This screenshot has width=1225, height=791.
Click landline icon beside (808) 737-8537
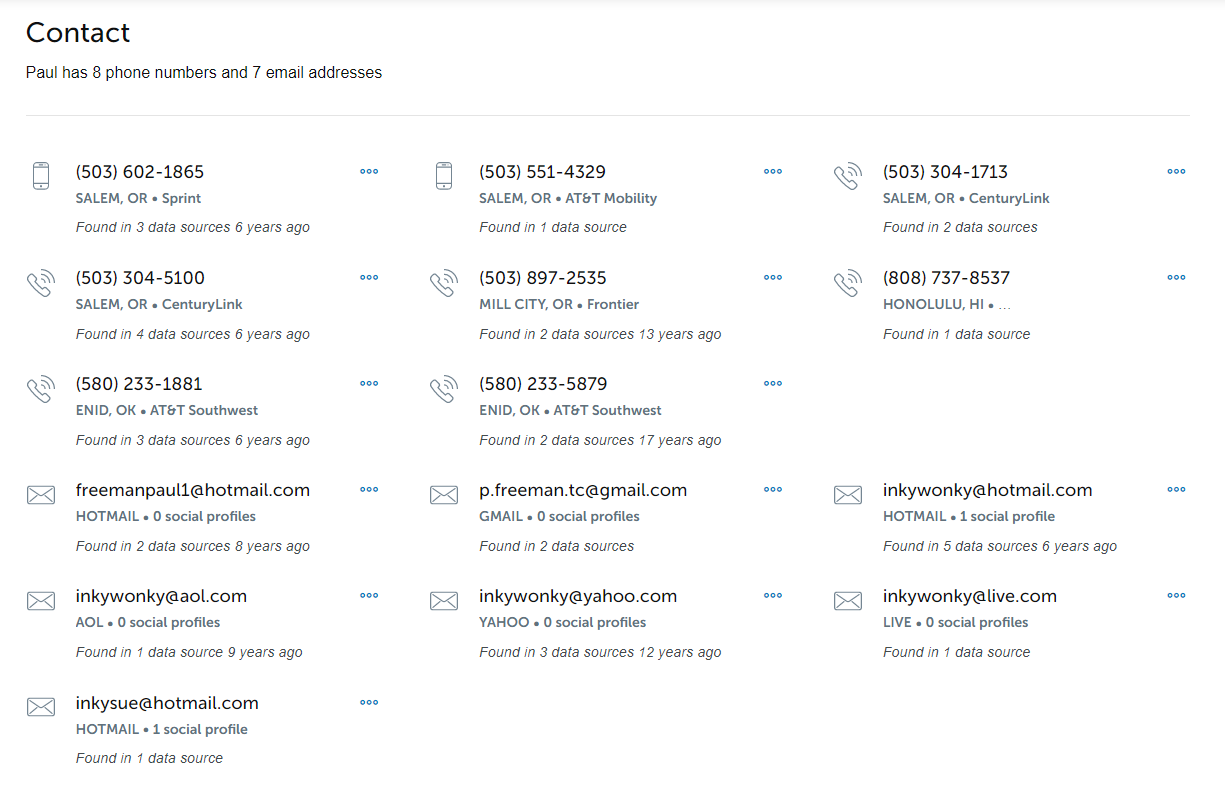(848, 283)
